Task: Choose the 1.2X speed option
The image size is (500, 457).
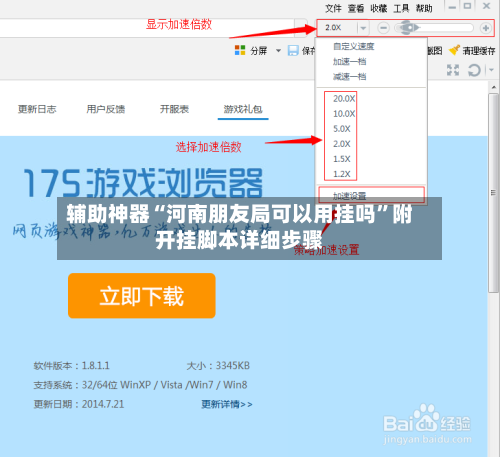Action: coord(342,174)
